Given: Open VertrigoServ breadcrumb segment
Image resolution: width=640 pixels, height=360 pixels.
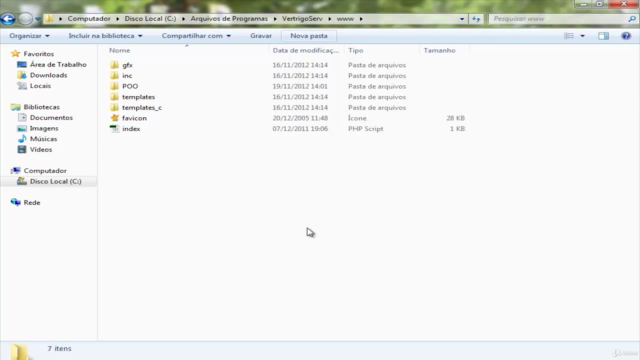Looking at the screenshot, I should coord(302,19).
